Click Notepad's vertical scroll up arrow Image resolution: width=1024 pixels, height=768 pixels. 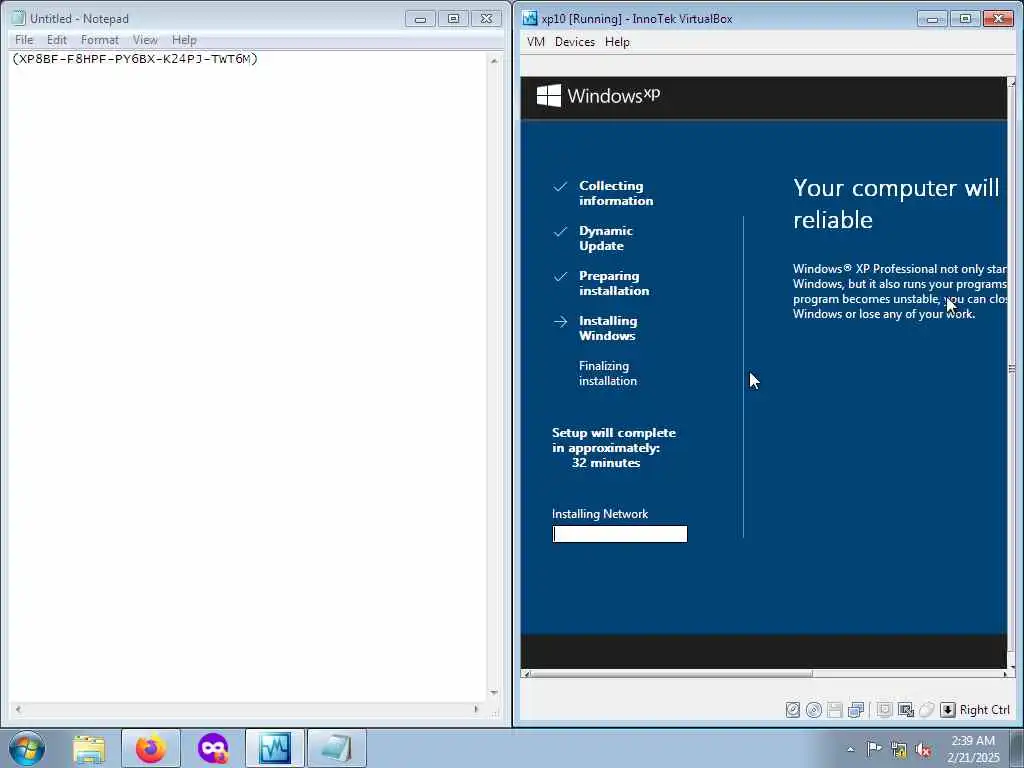pyautogui.click(x=494, y=60)
